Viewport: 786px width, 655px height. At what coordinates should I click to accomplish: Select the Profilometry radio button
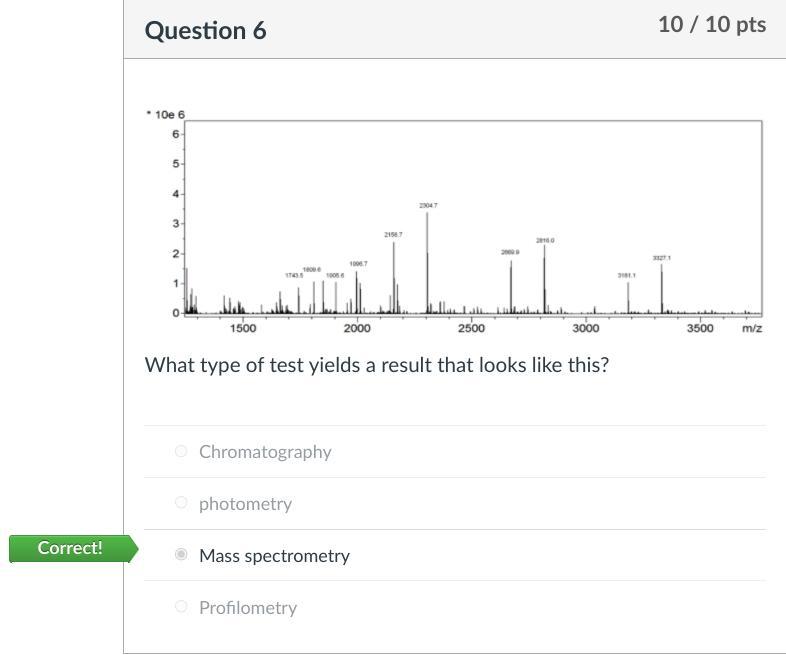pos(181,606)
